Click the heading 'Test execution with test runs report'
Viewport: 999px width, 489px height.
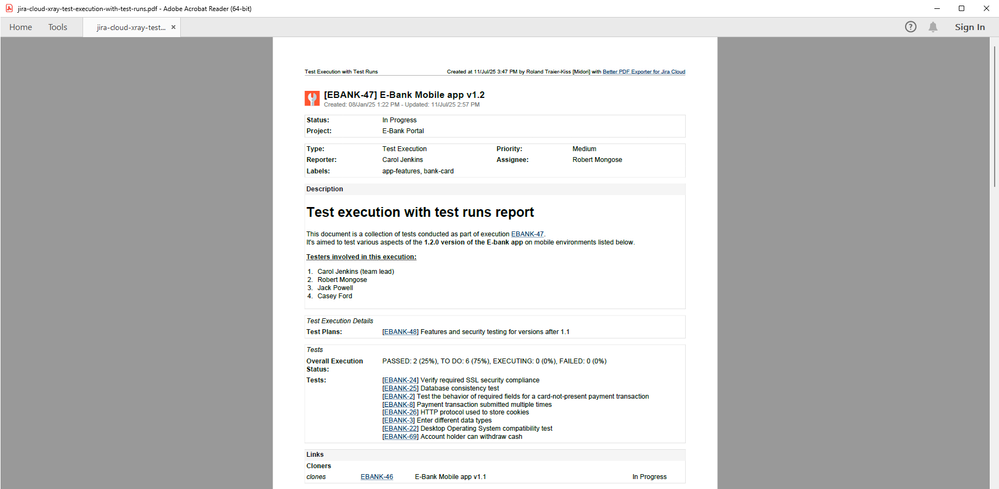coord(420,212)
